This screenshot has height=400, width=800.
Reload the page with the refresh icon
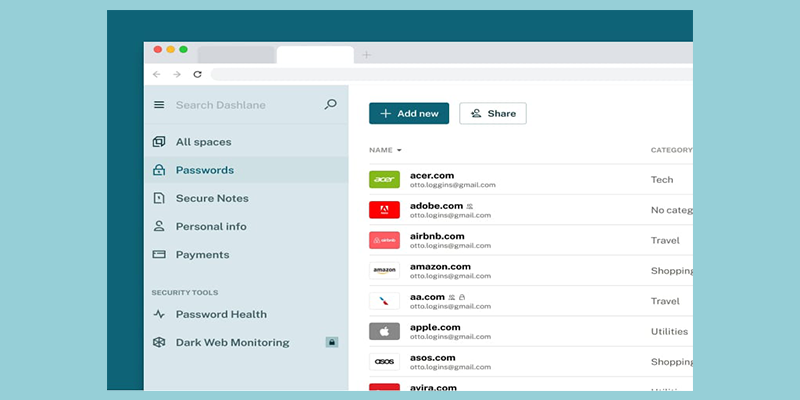point(197,74)
